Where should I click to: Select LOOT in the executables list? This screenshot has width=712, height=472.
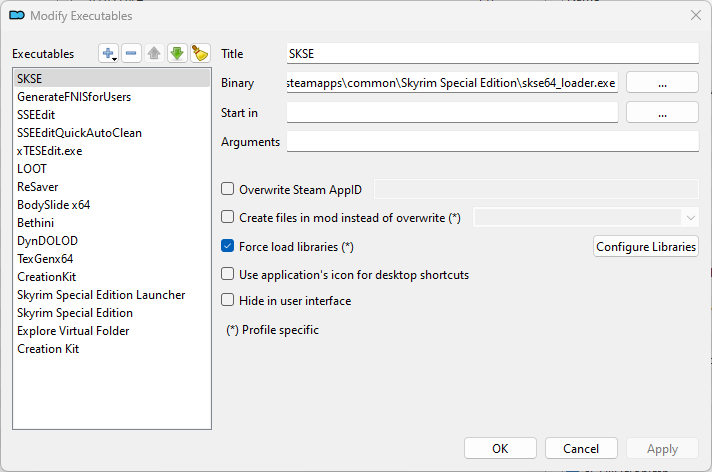(32, 169)
